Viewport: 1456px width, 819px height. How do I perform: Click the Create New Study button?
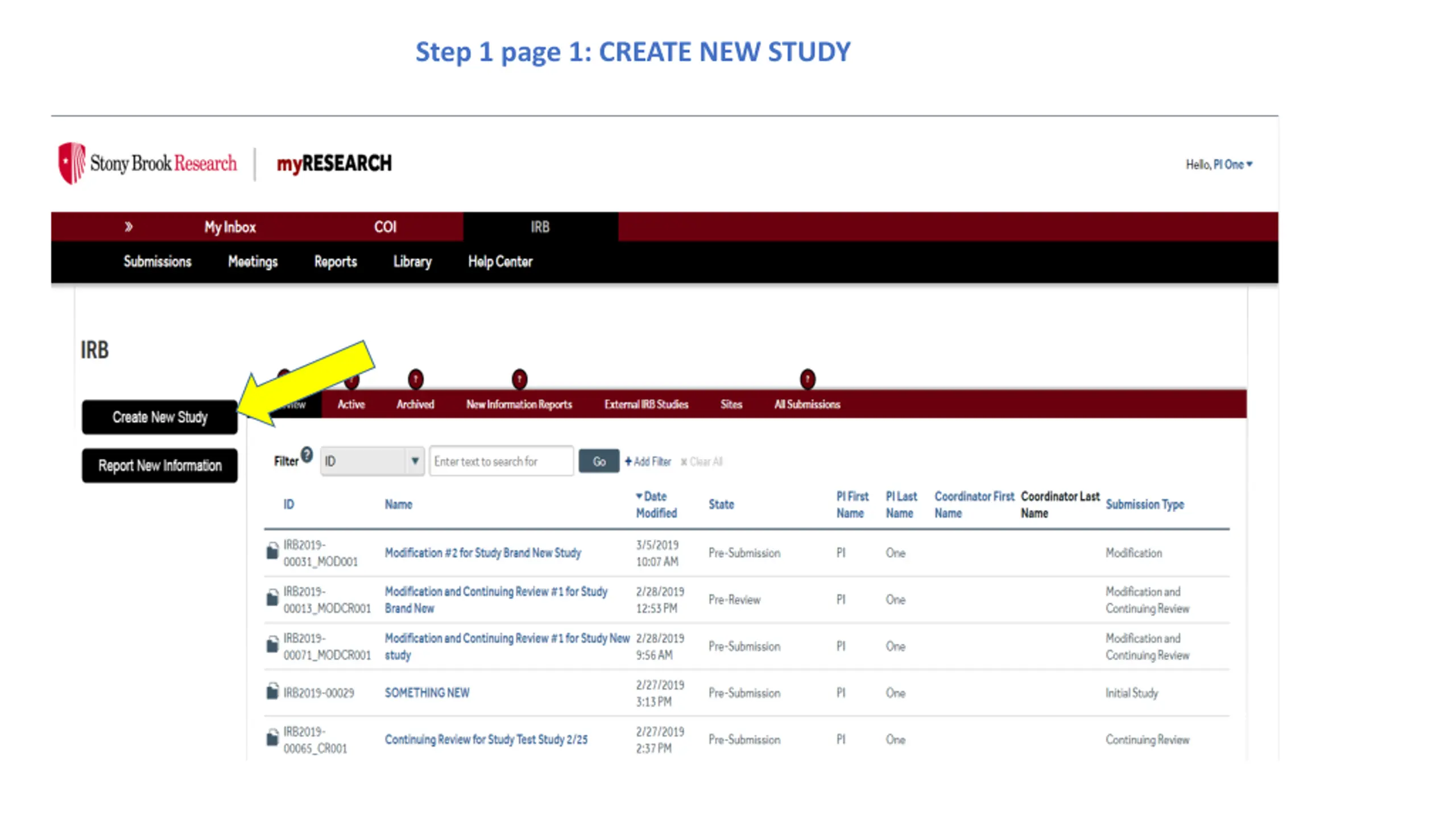click(x=160, y=417)
